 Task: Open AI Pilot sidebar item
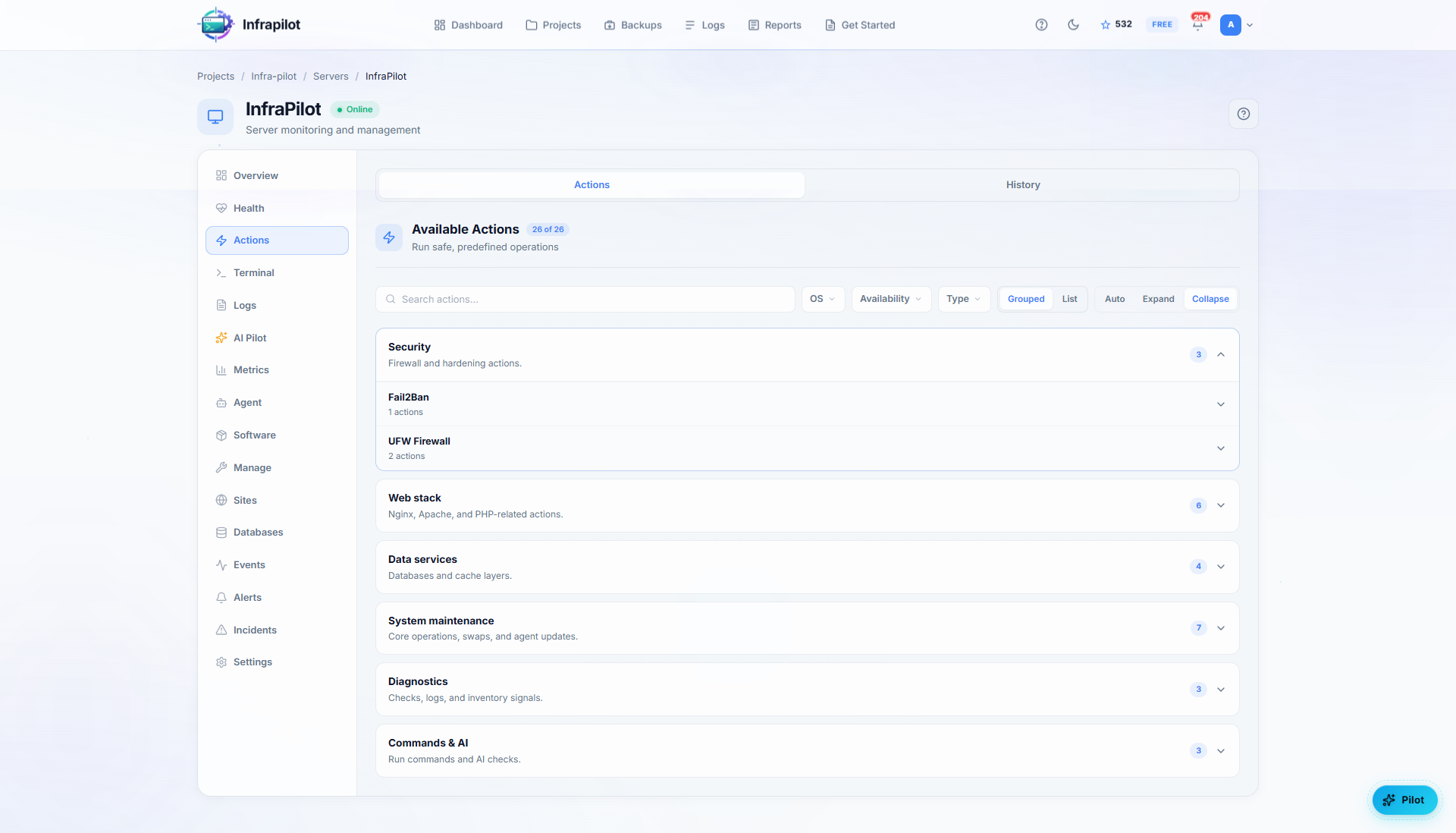click(x=249, y=338)
